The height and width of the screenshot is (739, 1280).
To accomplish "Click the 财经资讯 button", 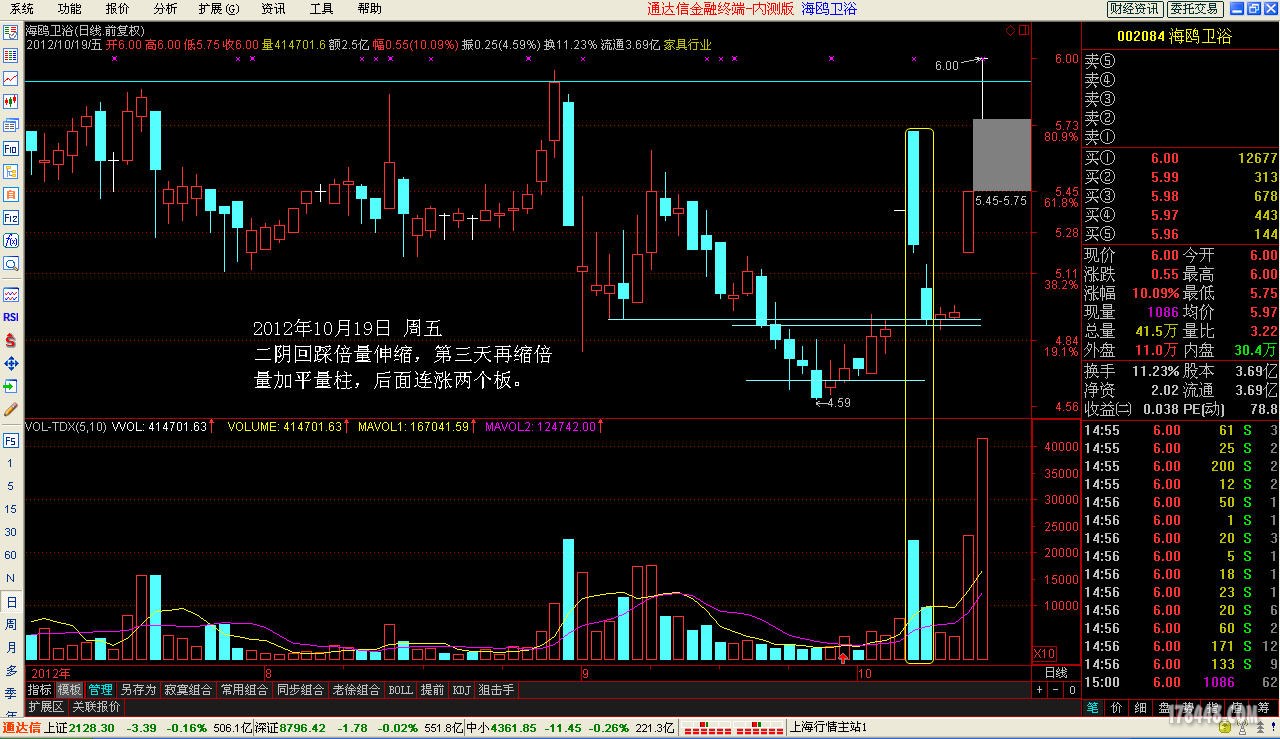I will tap(1135, 9).
